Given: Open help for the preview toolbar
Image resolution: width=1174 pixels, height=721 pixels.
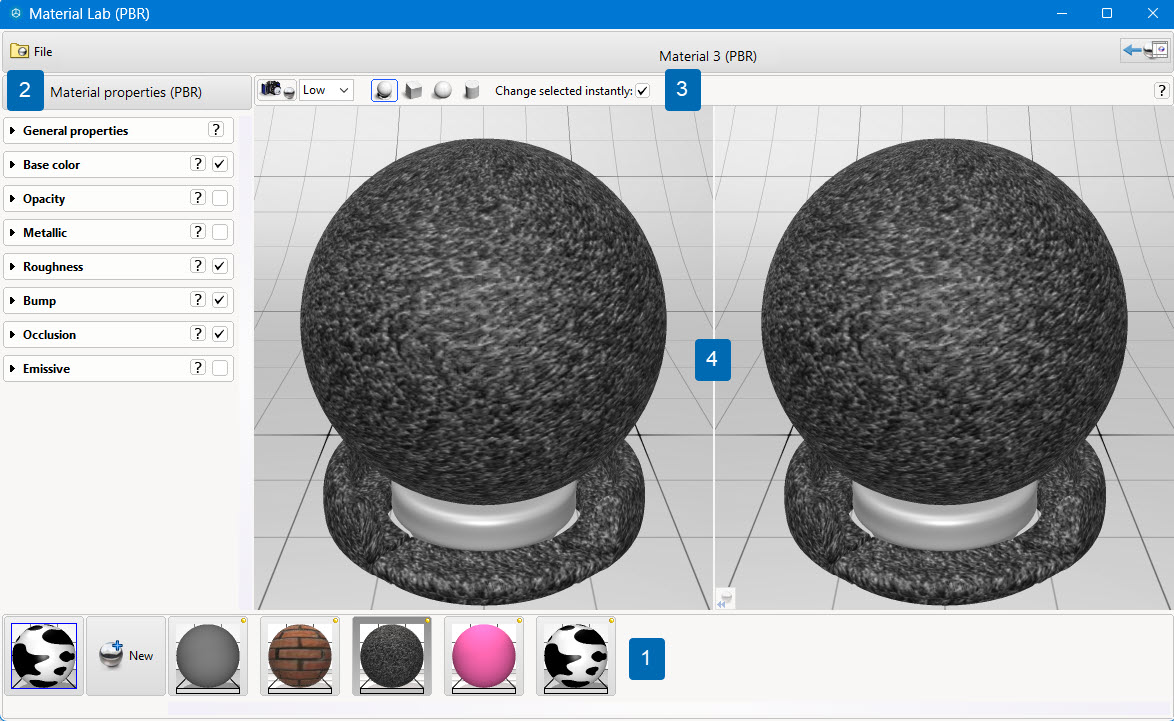Looking at the screenshot, I should click(1161, 91).
